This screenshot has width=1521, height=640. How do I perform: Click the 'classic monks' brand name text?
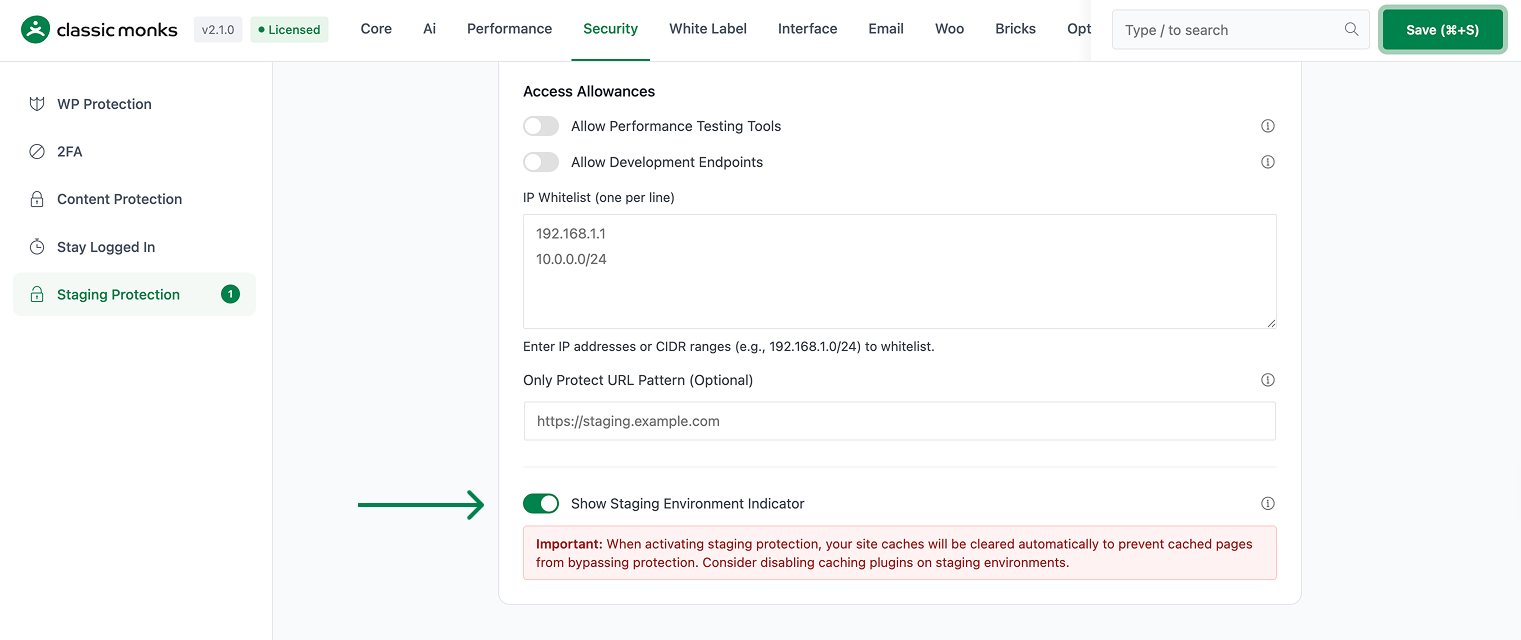click(117, 30)
